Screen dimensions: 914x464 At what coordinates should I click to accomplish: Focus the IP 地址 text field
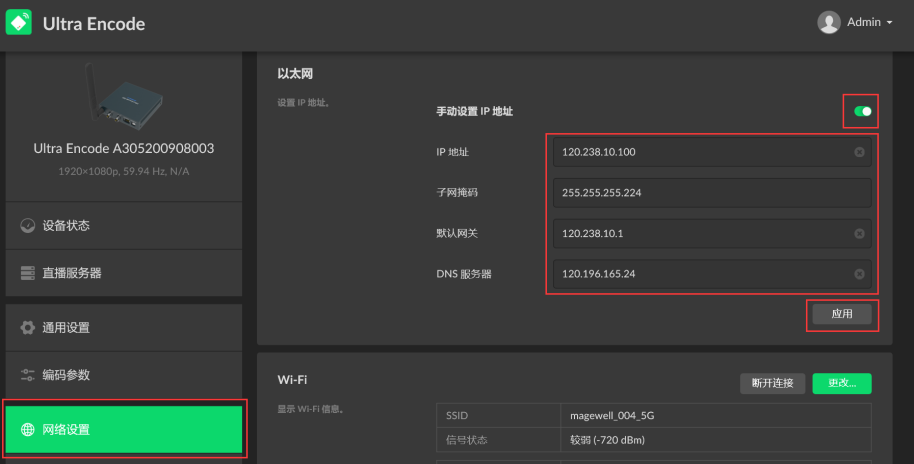click(x=700, y=152)
